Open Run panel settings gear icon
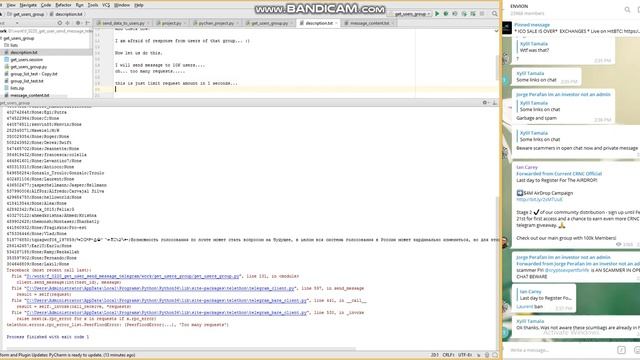This screenshot has height=360, width=640. (485, 102)
